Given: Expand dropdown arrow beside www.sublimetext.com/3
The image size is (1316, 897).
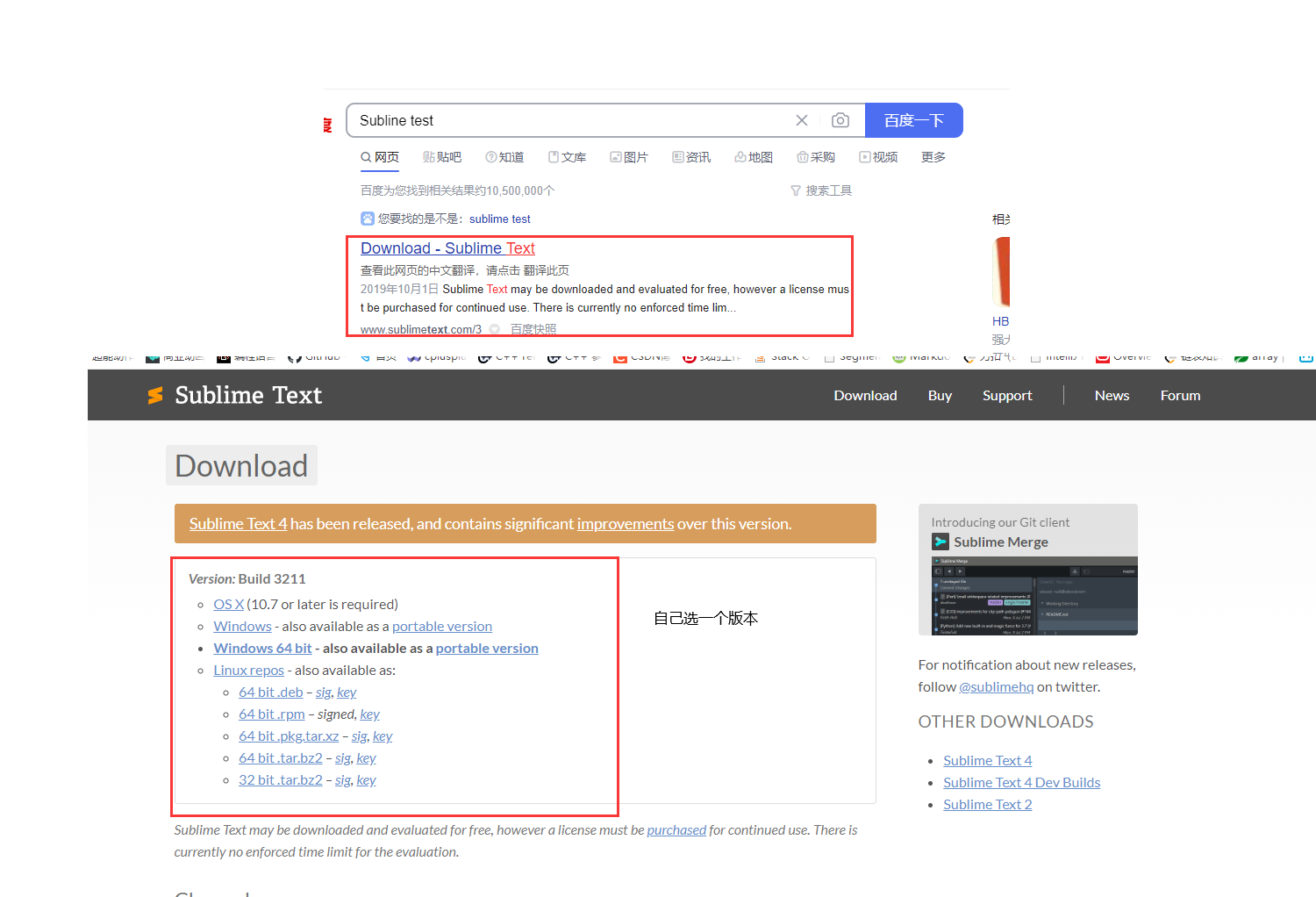Looking at the screenshot, I should (x=495, y=329).
